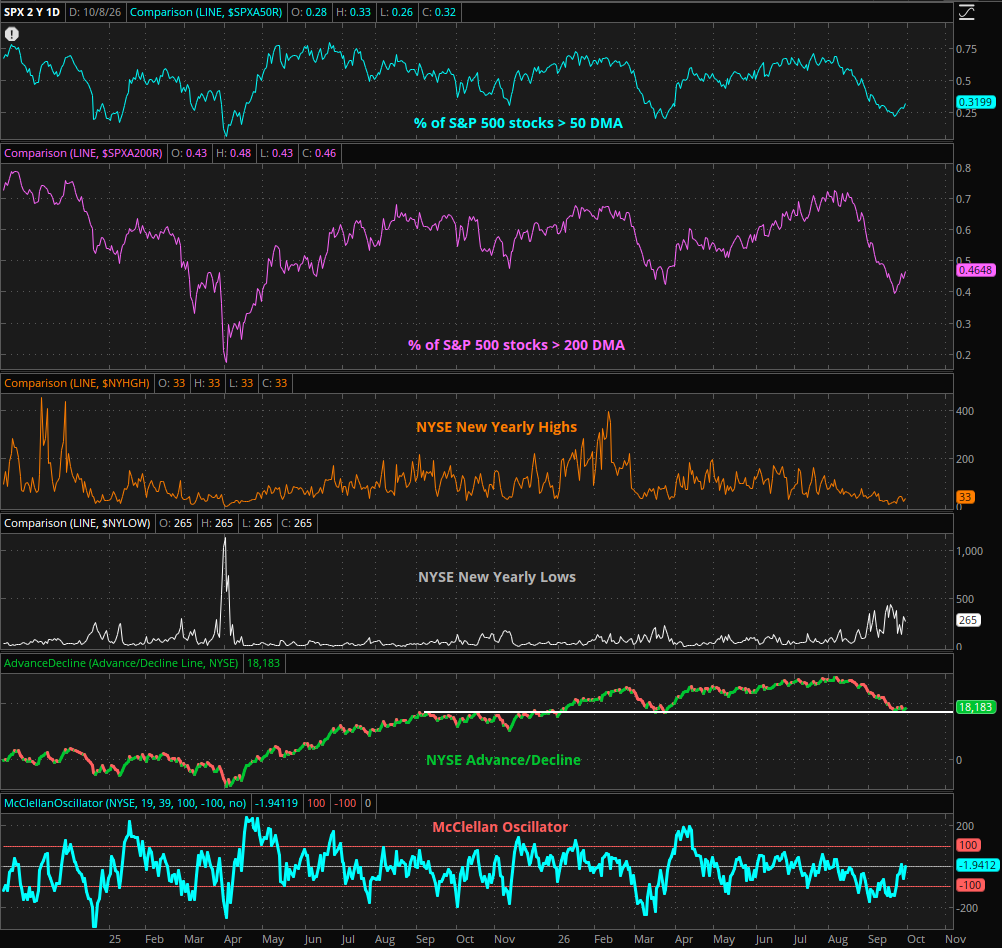The image size is (1002, 948).
Task: Click the -100 value in McClellan header
Action: [x=346, y=803]
